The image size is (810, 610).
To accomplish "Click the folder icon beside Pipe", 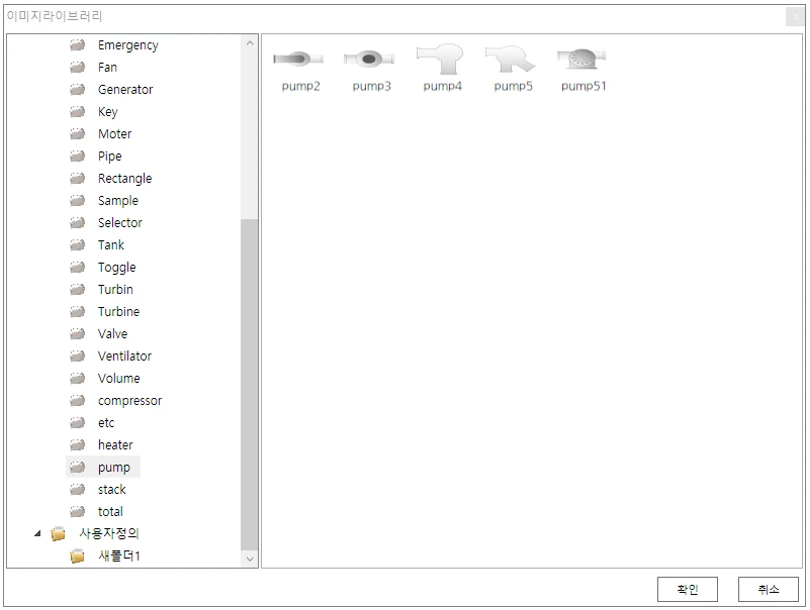I will pyautogui.click(x=77, y=156).
